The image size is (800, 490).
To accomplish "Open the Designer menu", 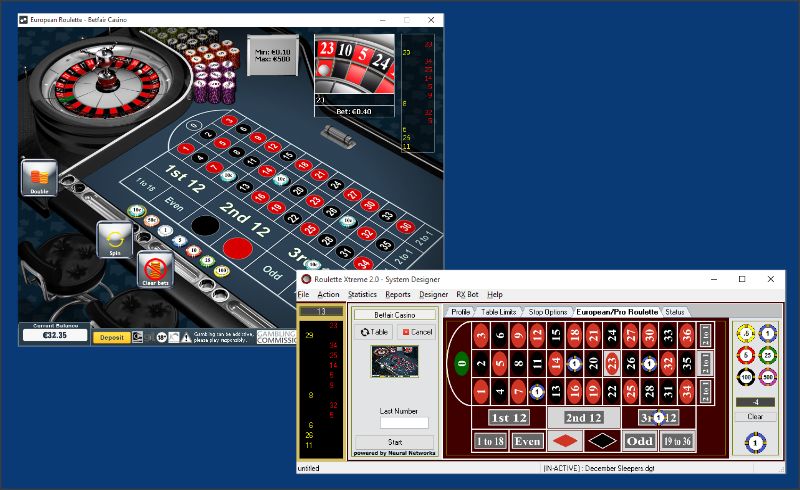I will (434, 295).
